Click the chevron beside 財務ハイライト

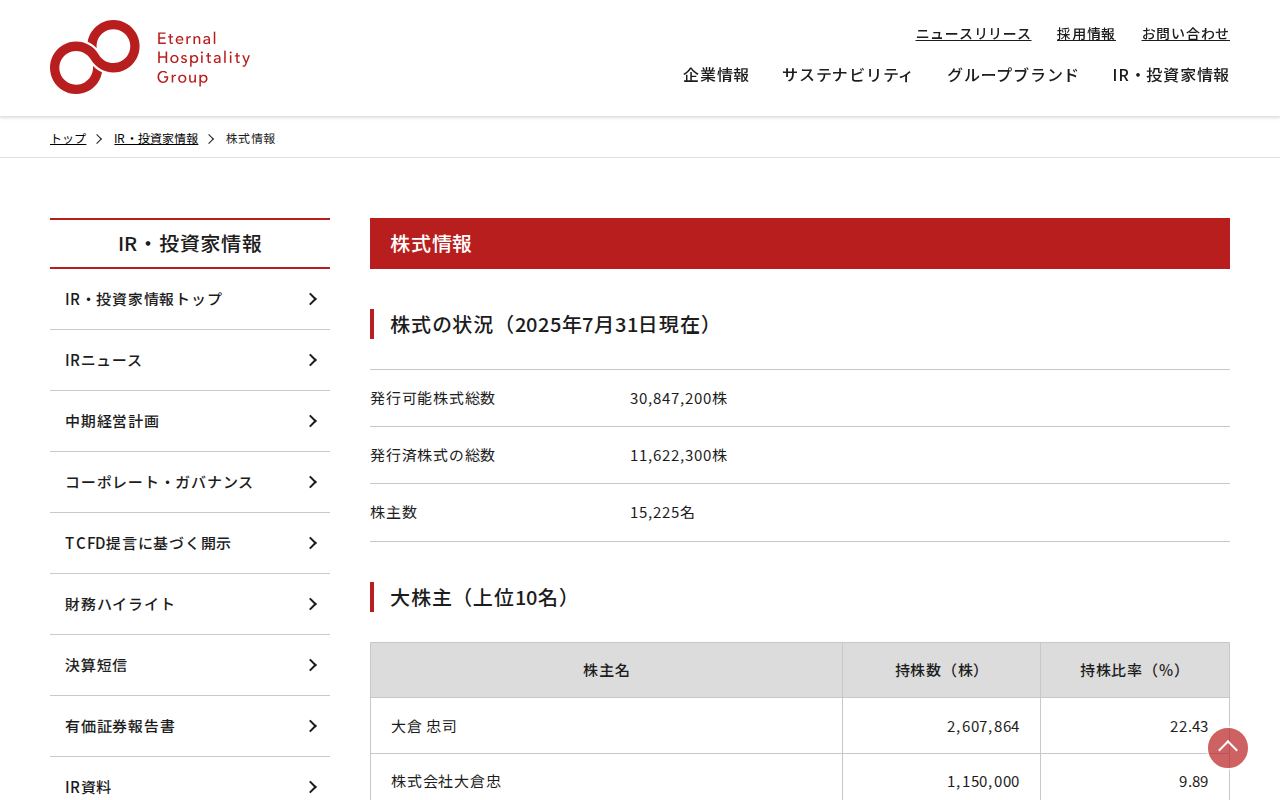coord(313,604)
